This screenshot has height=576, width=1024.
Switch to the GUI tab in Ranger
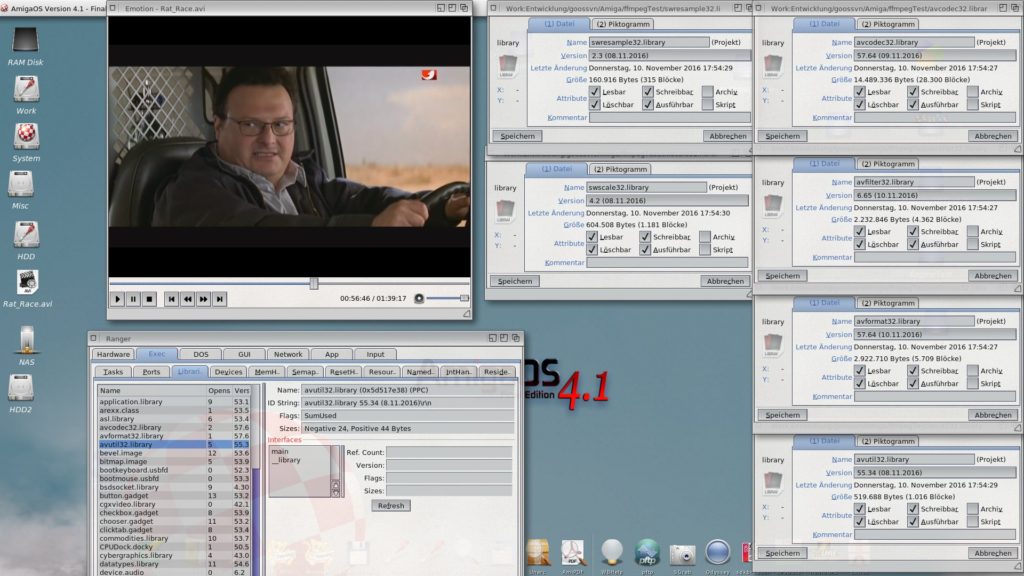(x=244, y=355)
